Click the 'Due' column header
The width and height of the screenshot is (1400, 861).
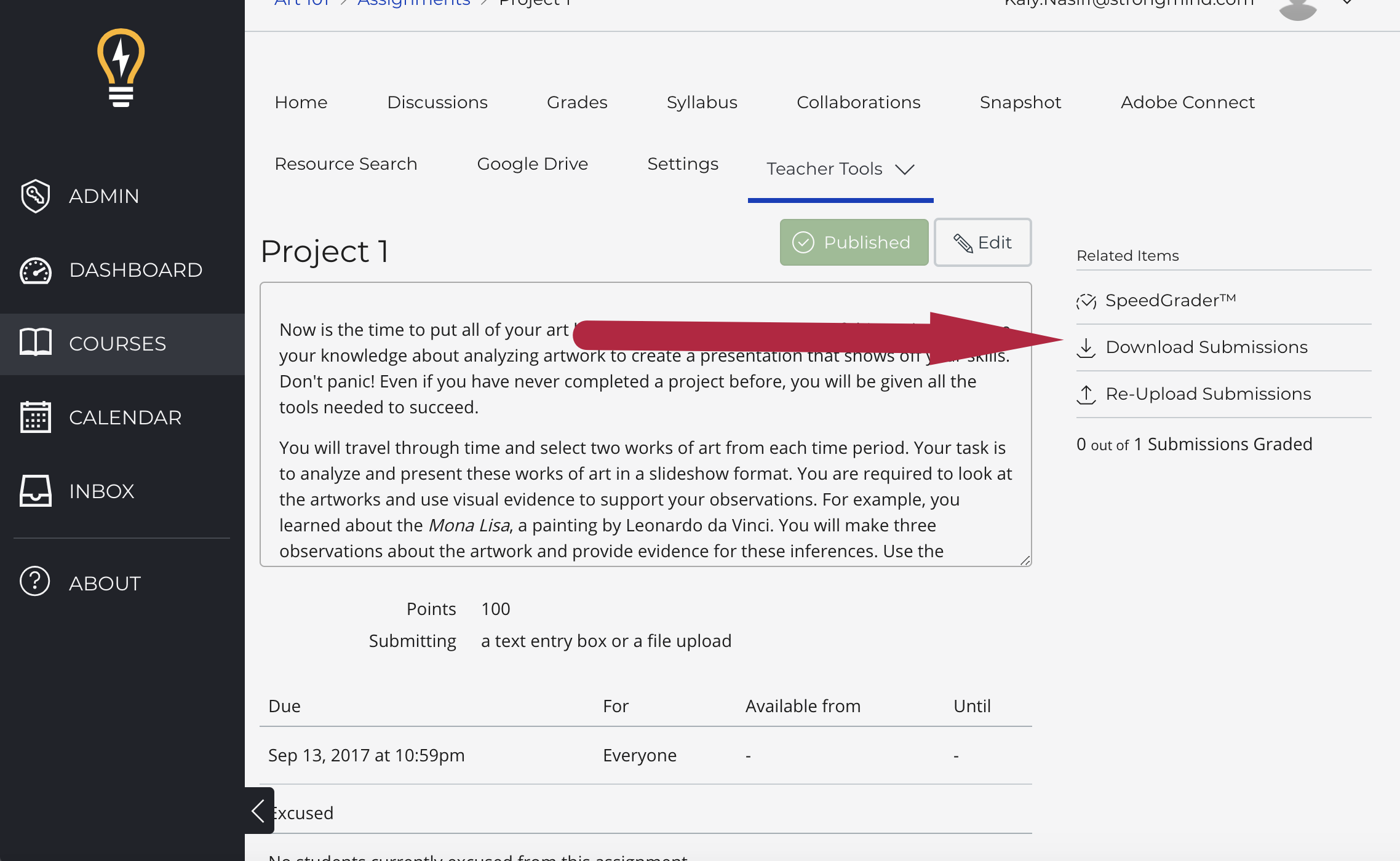(x=284, y=706)
